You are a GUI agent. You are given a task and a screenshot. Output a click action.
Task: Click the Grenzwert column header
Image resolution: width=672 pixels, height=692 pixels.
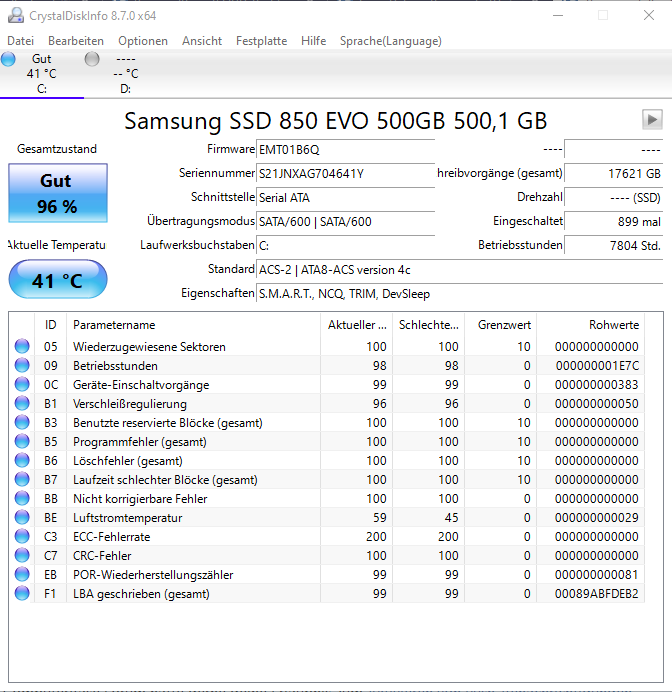tap(500, 325)
